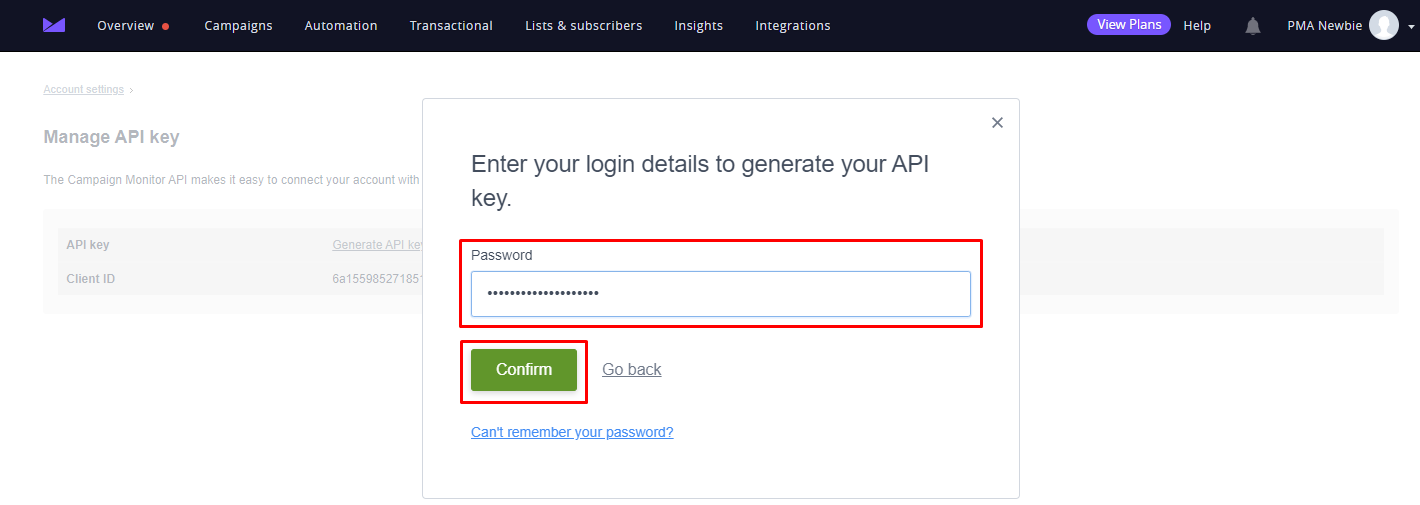Open the Automation menu item

point(341,25)
